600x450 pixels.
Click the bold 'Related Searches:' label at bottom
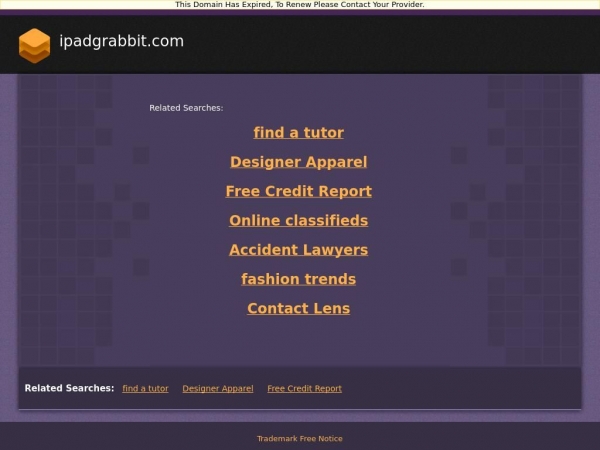pyautogui.click(x=69, y=388)
